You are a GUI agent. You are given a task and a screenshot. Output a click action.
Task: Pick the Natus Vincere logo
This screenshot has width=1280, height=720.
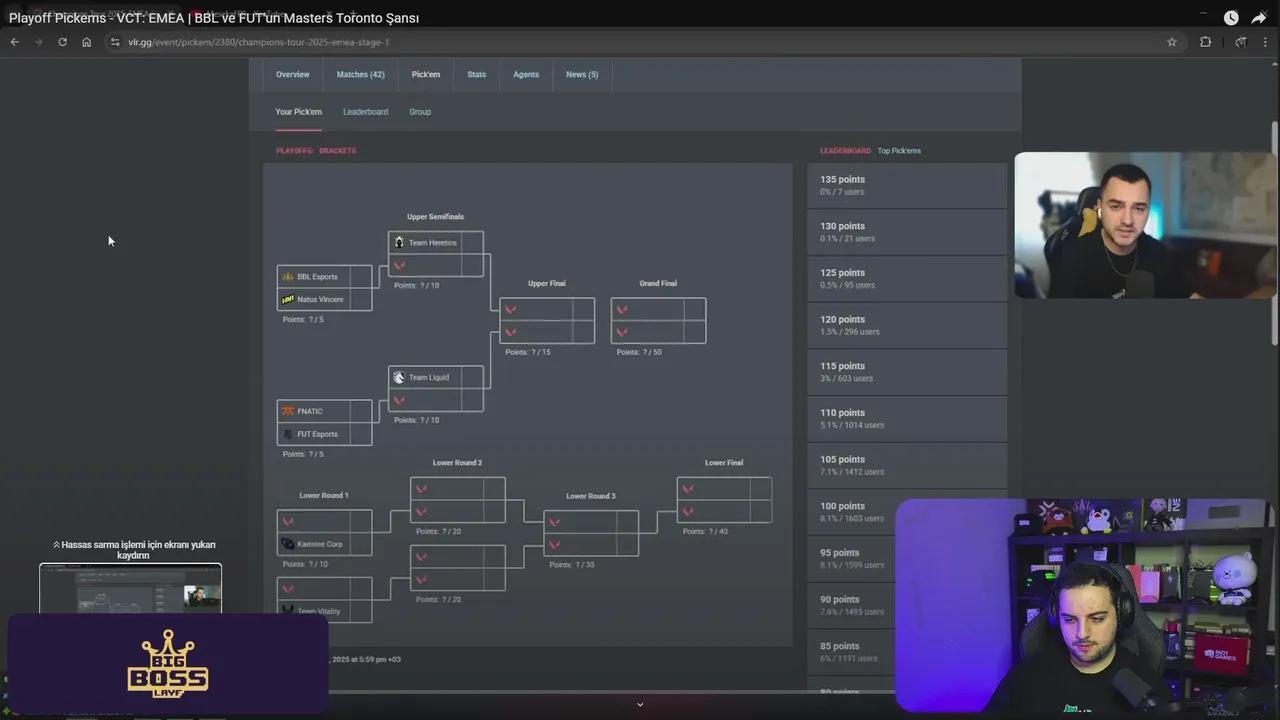[x=288, y=299]
